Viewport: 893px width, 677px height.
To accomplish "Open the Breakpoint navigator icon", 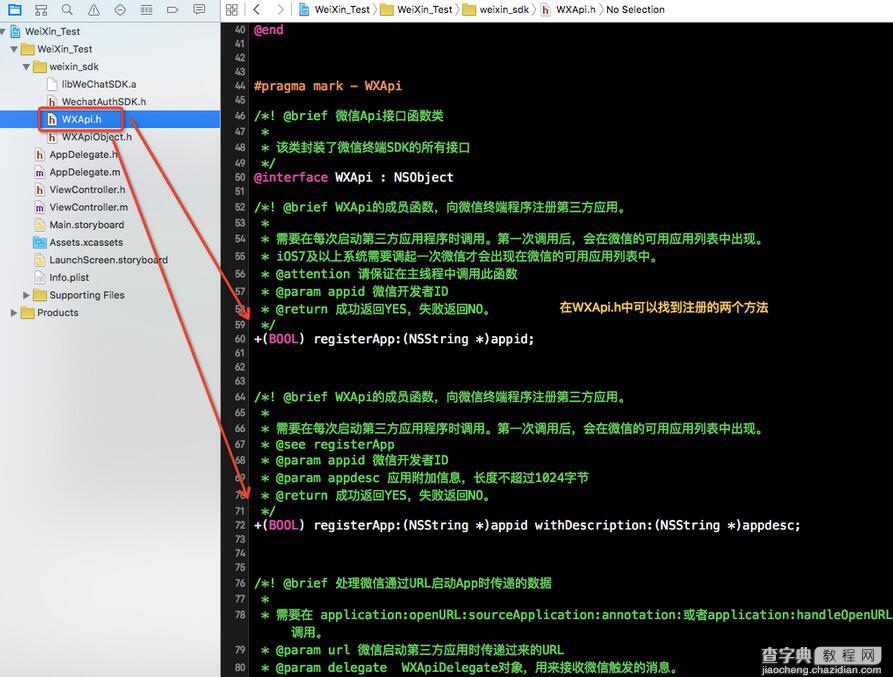I will click(x=173, y=9).
